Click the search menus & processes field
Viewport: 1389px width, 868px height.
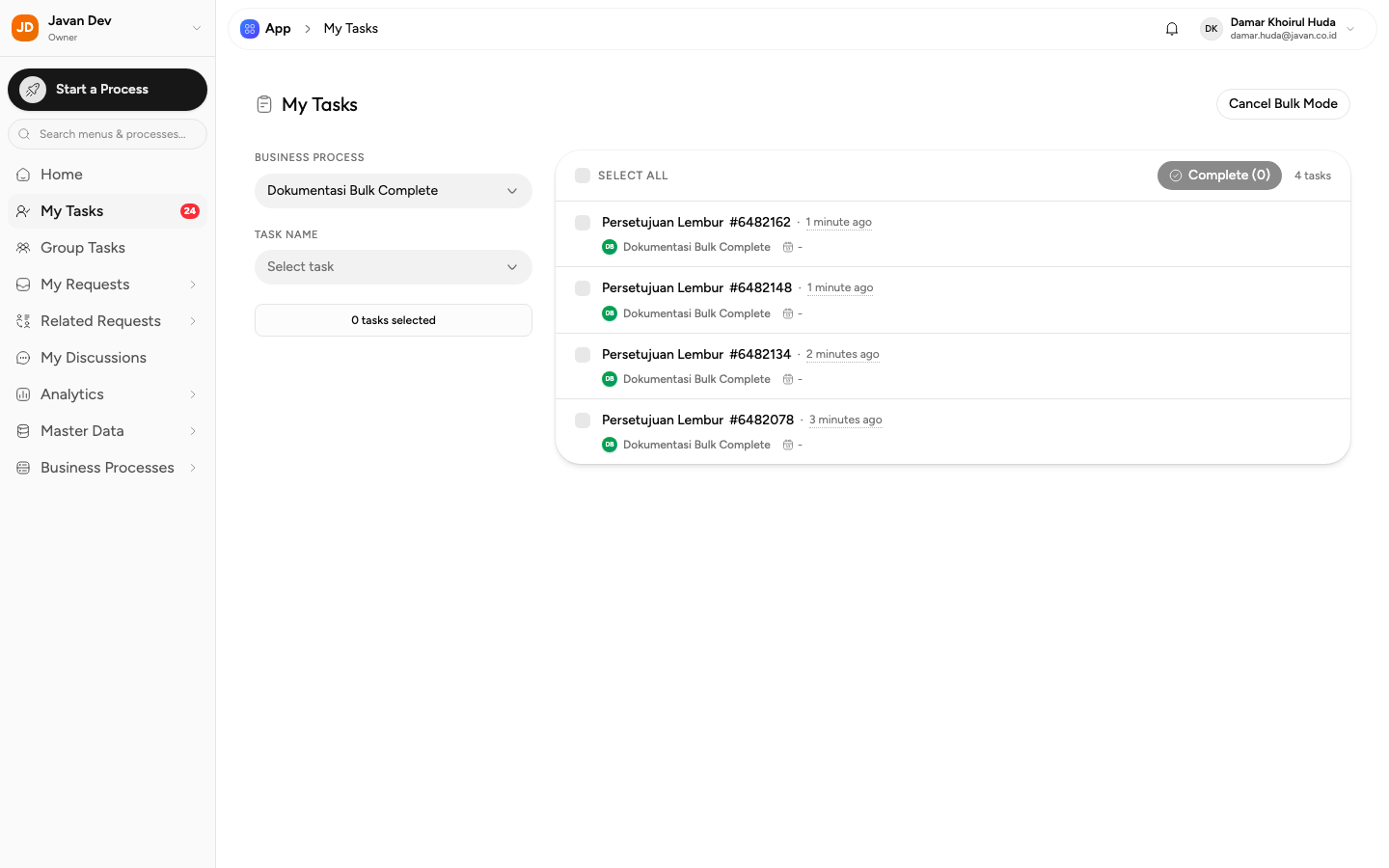pyautogui.click(x=107, y=134)
